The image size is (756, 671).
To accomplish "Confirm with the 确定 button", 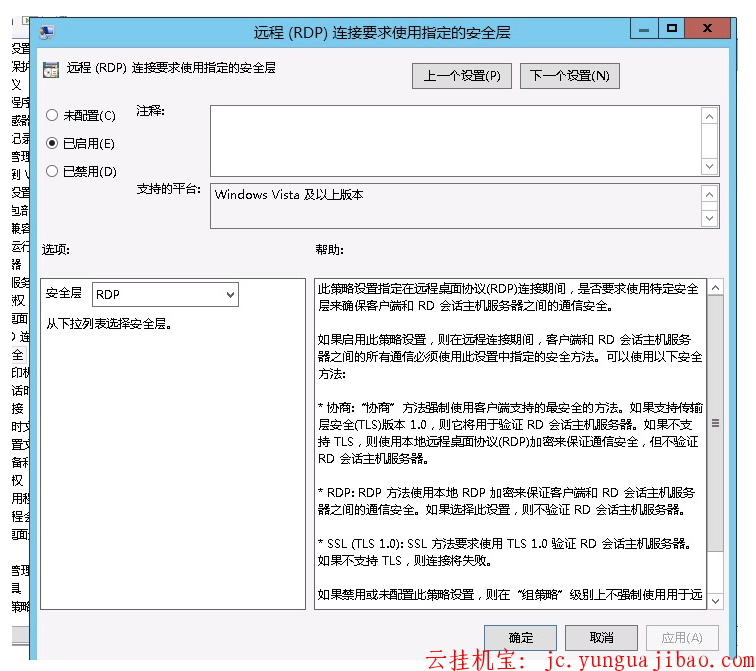I will pyautogui.click(x=520, y=638).
